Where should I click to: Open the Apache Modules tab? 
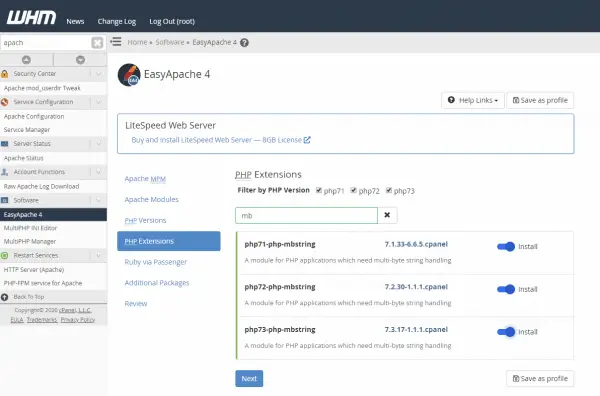pos(152,199)
